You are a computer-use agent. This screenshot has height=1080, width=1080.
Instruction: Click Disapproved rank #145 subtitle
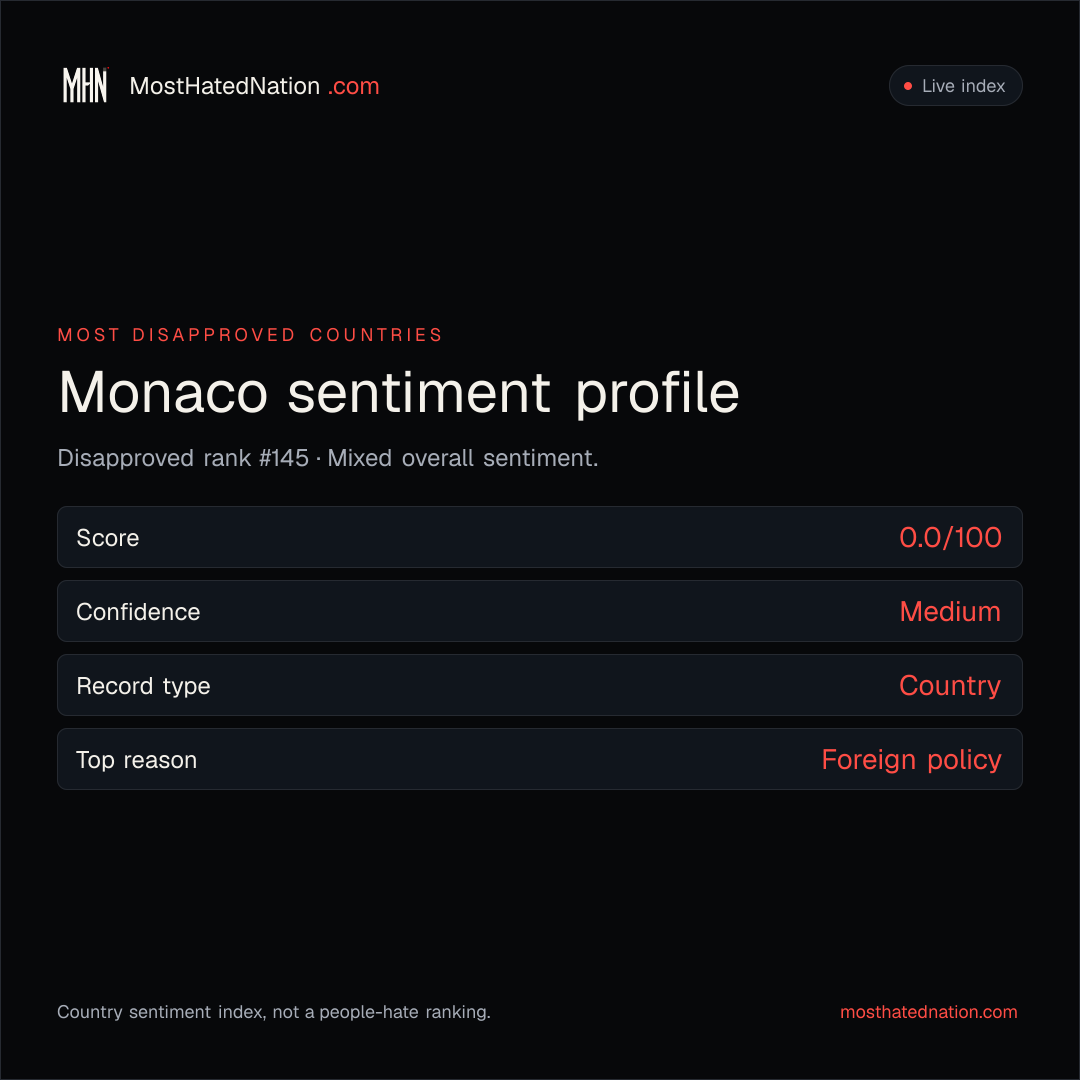(x=183, y=458)
